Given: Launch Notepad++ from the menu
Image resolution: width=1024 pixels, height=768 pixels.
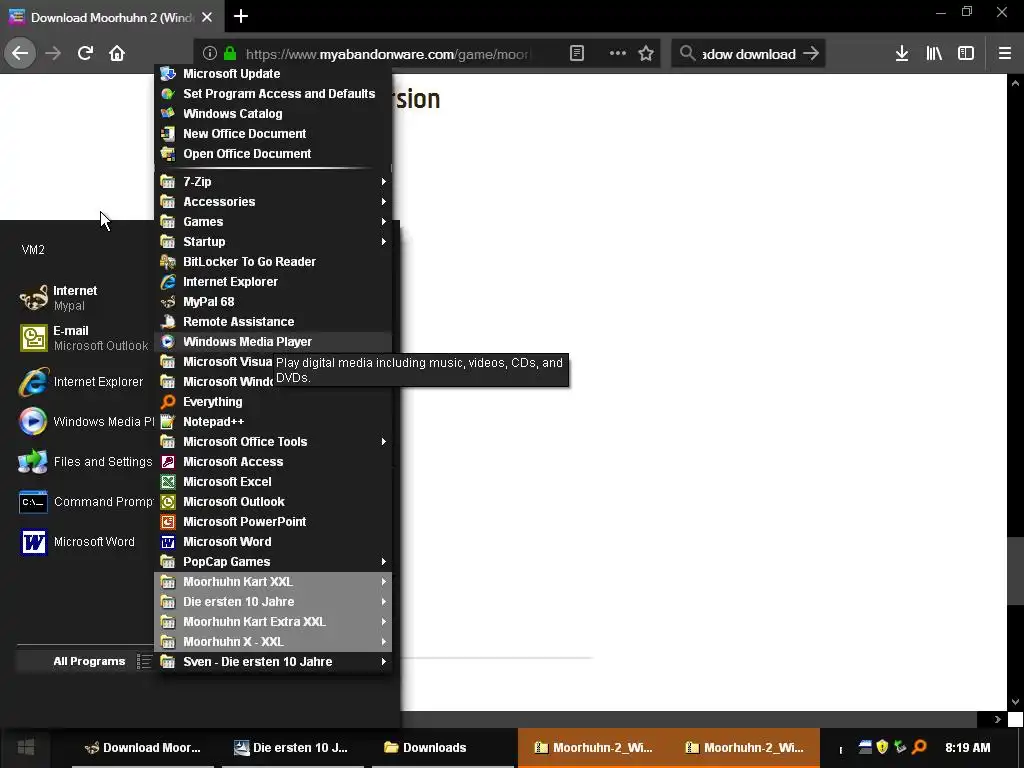Looking at the screenshot, I should pos(273,422).
